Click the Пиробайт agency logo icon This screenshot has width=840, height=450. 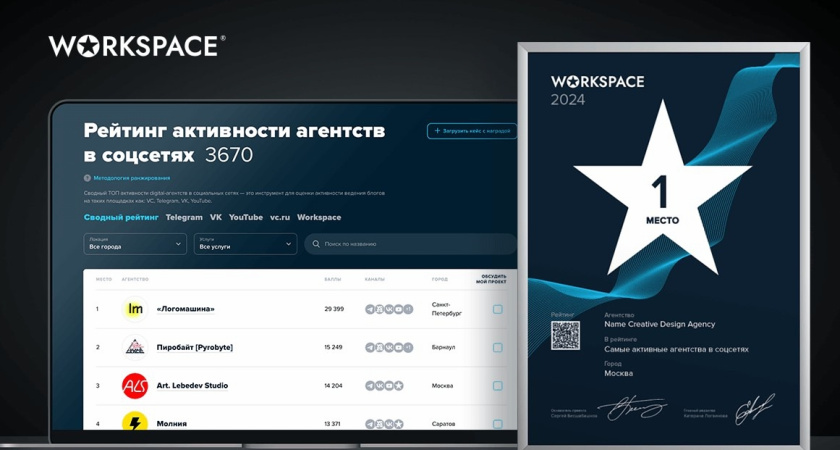134,347
